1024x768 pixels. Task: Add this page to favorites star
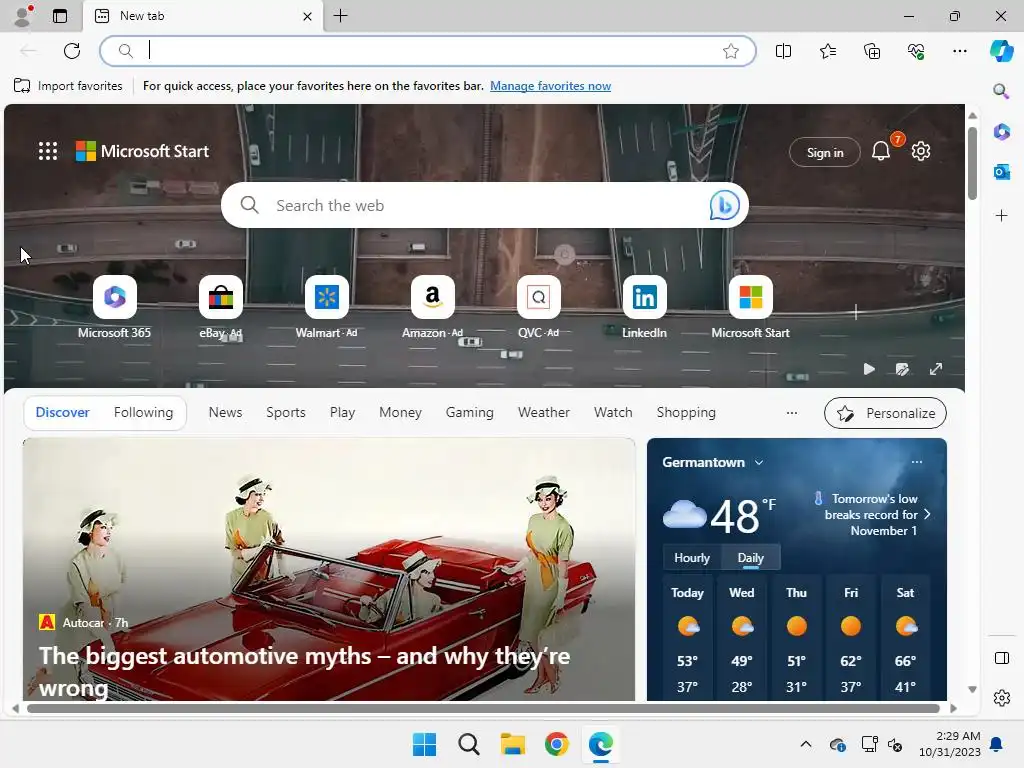(x=731, y=51)
